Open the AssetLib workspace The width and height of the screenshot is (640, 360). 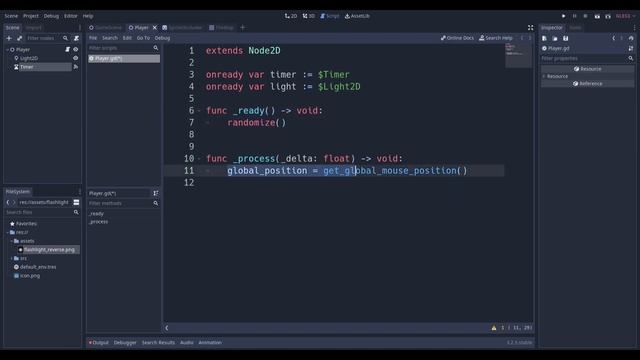pyautogui.click(x=357, y=16)
